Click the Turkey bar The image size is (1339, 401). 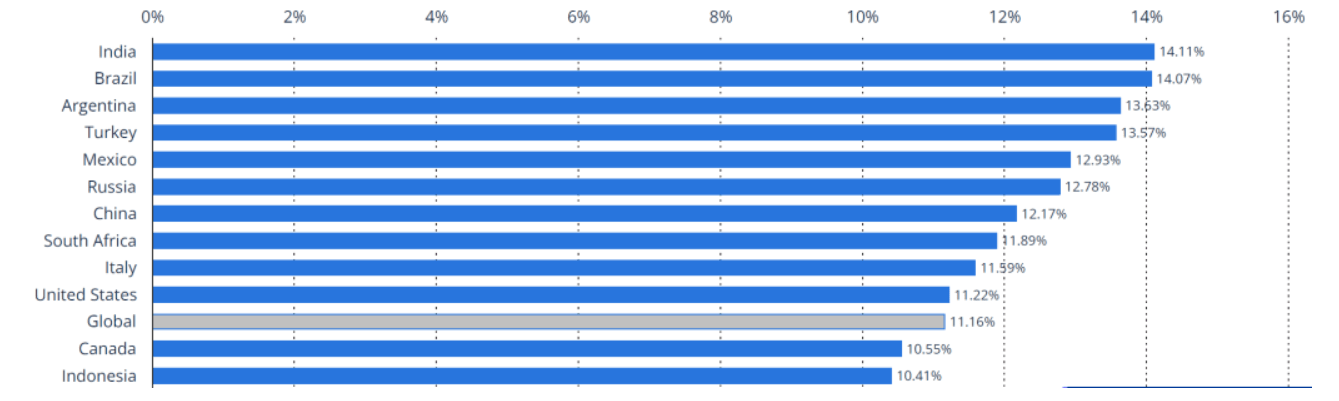pos(633,133)
